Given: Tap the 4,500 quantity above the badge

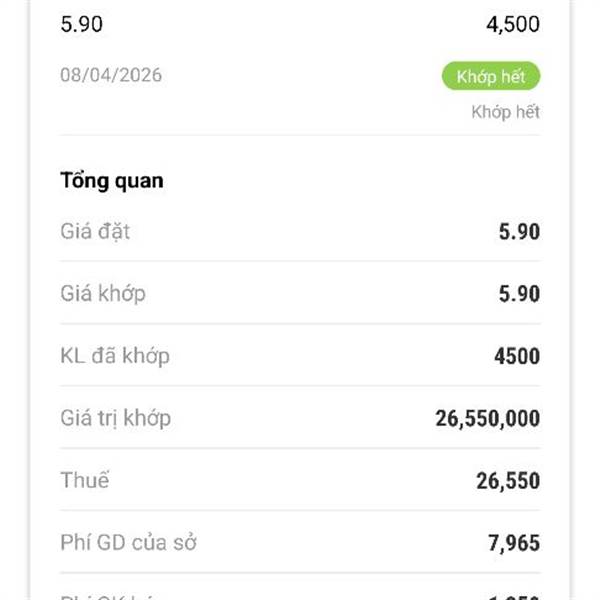Looking at the screenshot, I should tap(512, 25).
